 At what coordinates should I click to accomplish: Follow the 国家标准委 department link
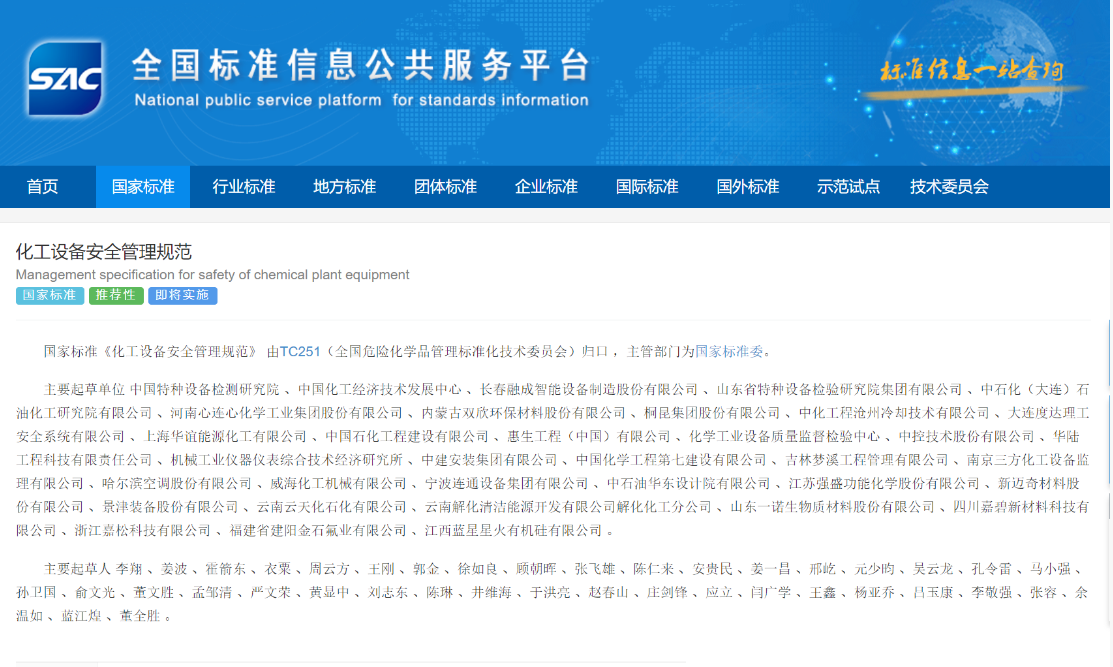click(729, 351)
